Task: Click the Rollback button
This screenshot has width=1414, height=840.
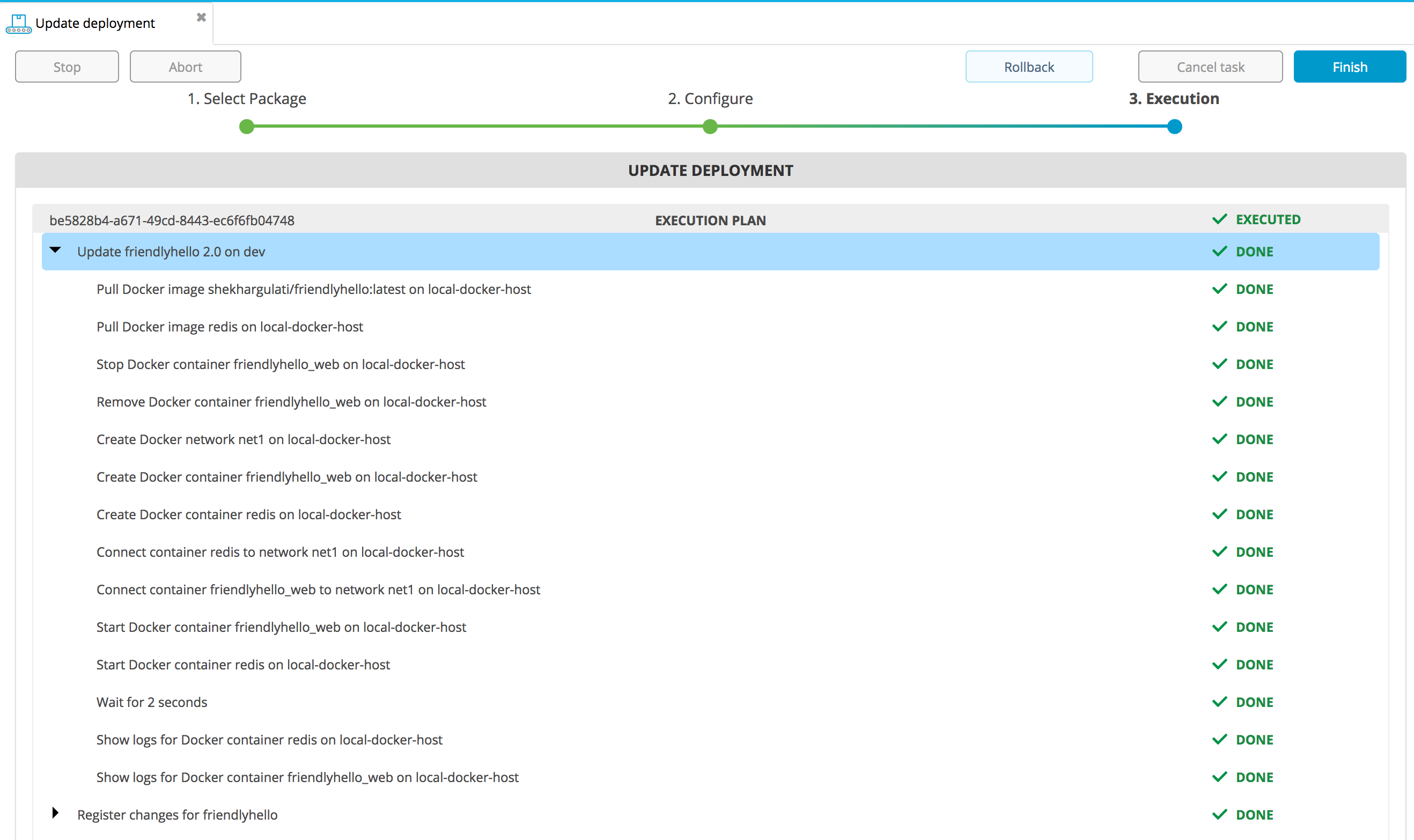Action: pos(1028,67)
